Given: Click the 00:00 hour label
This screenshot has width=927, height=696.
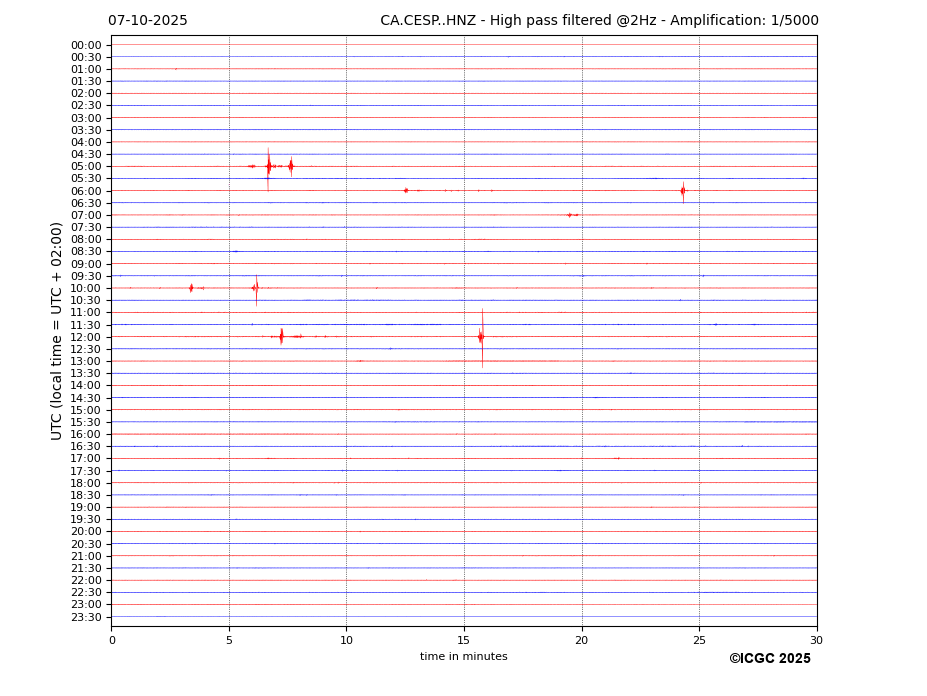Looking at the screenshot, I should [x=86, y=45].
